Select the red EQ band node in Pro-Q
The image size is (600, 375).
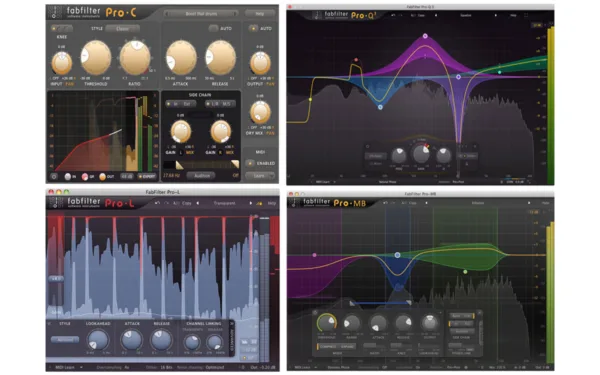(356, 60)
